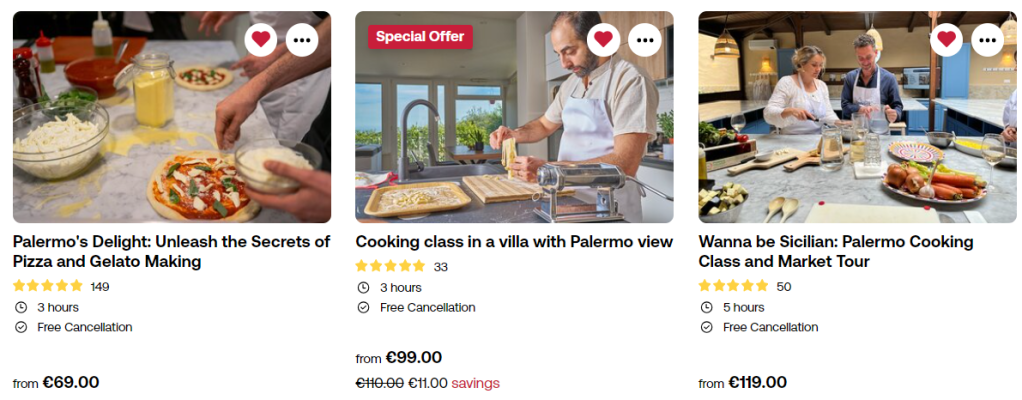Click Free Cancellation checkmark icon on pizza card

point(21,327)
